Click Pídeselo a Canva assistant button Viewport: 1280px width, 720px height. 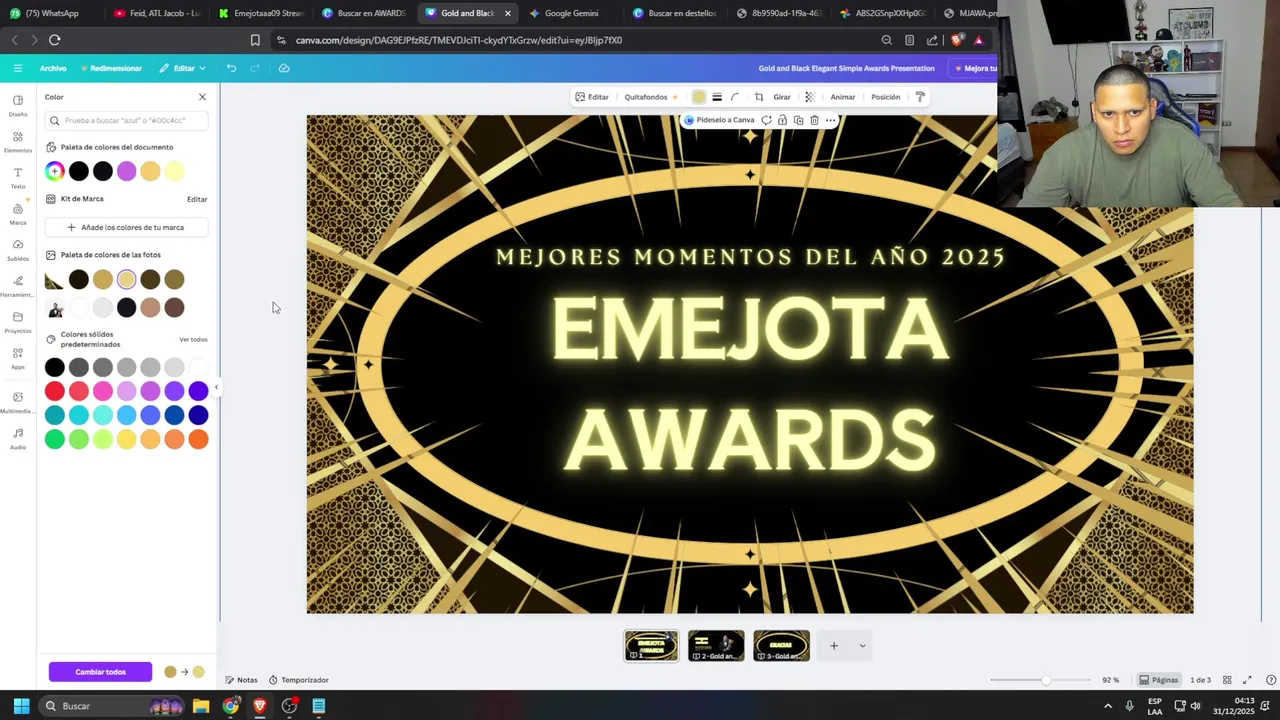pyautogui.click(x=719, y=120)
